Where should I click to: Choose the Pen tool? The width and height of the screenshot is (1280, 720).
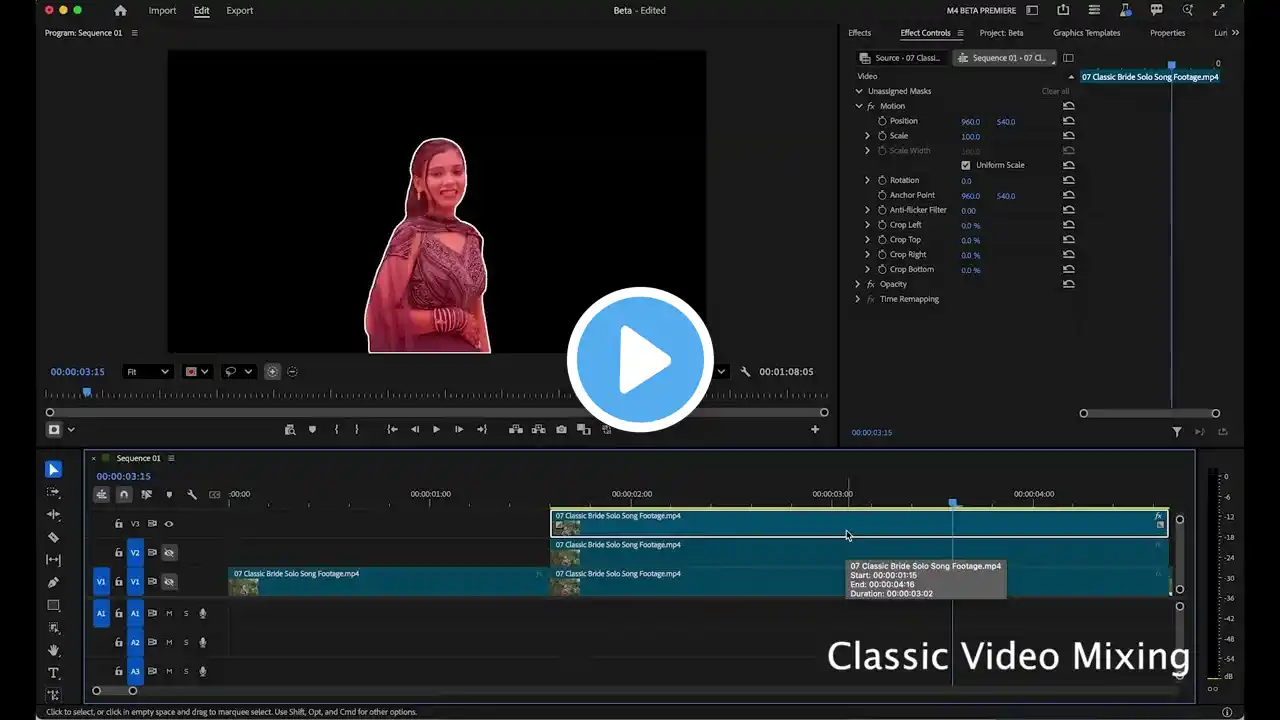pos(54,583)
